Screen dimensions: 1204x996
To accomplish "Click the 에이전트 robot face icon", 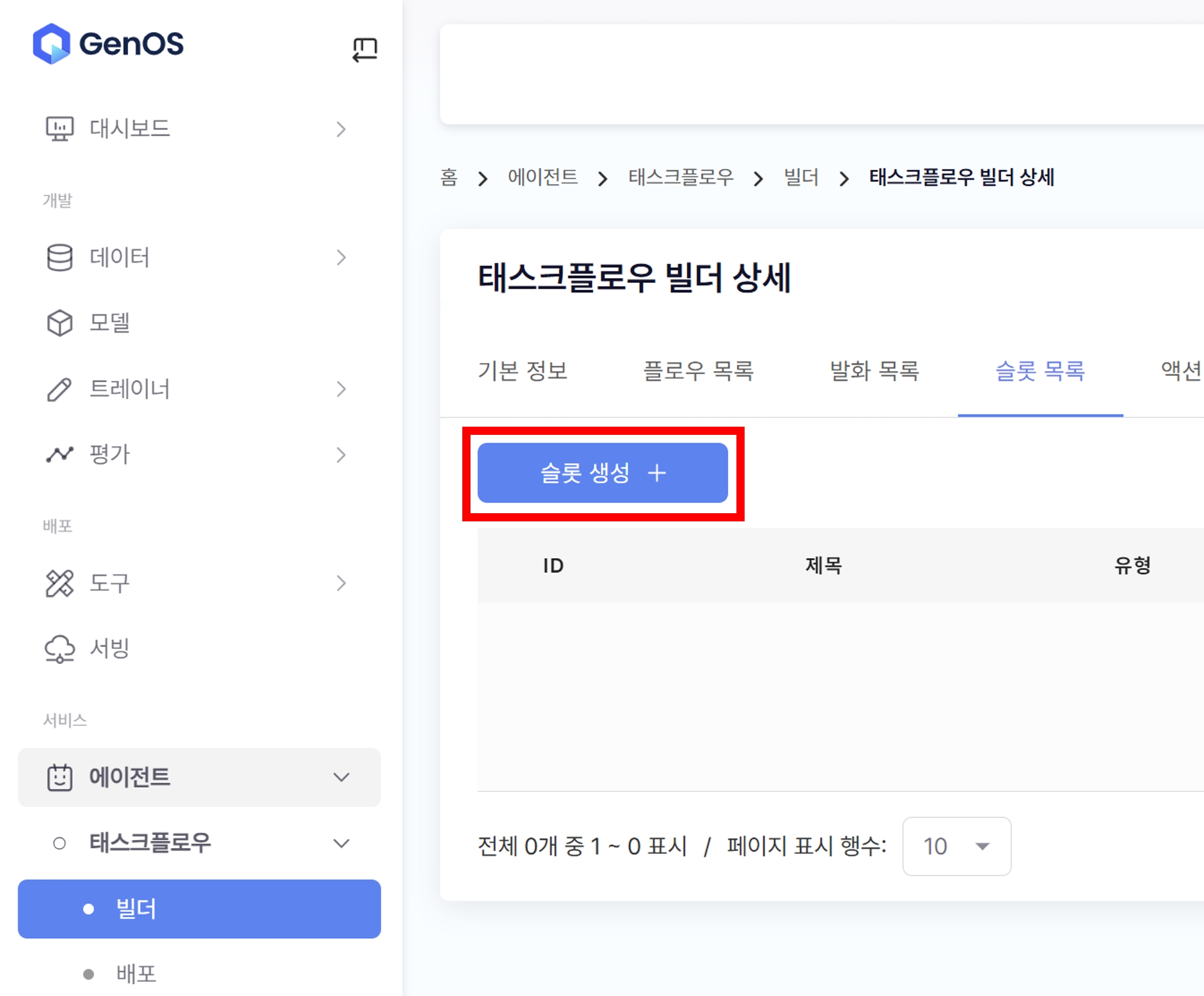I will [60, 777].
